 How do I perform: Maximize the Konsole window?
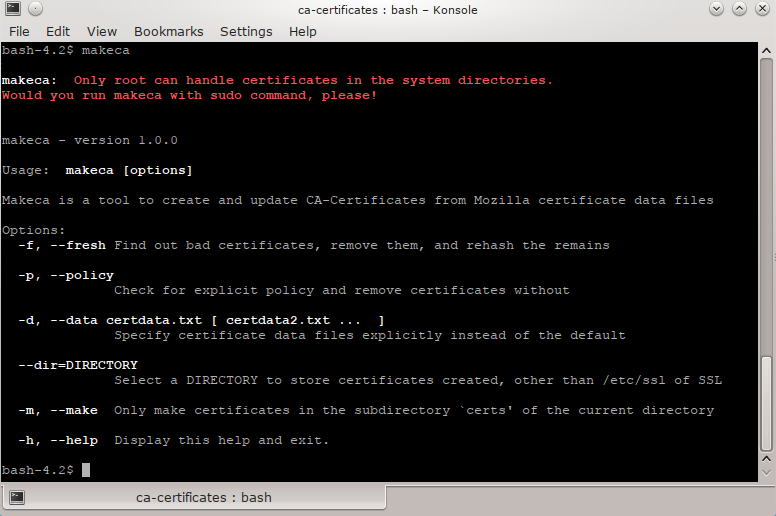[x=739, y=10]
